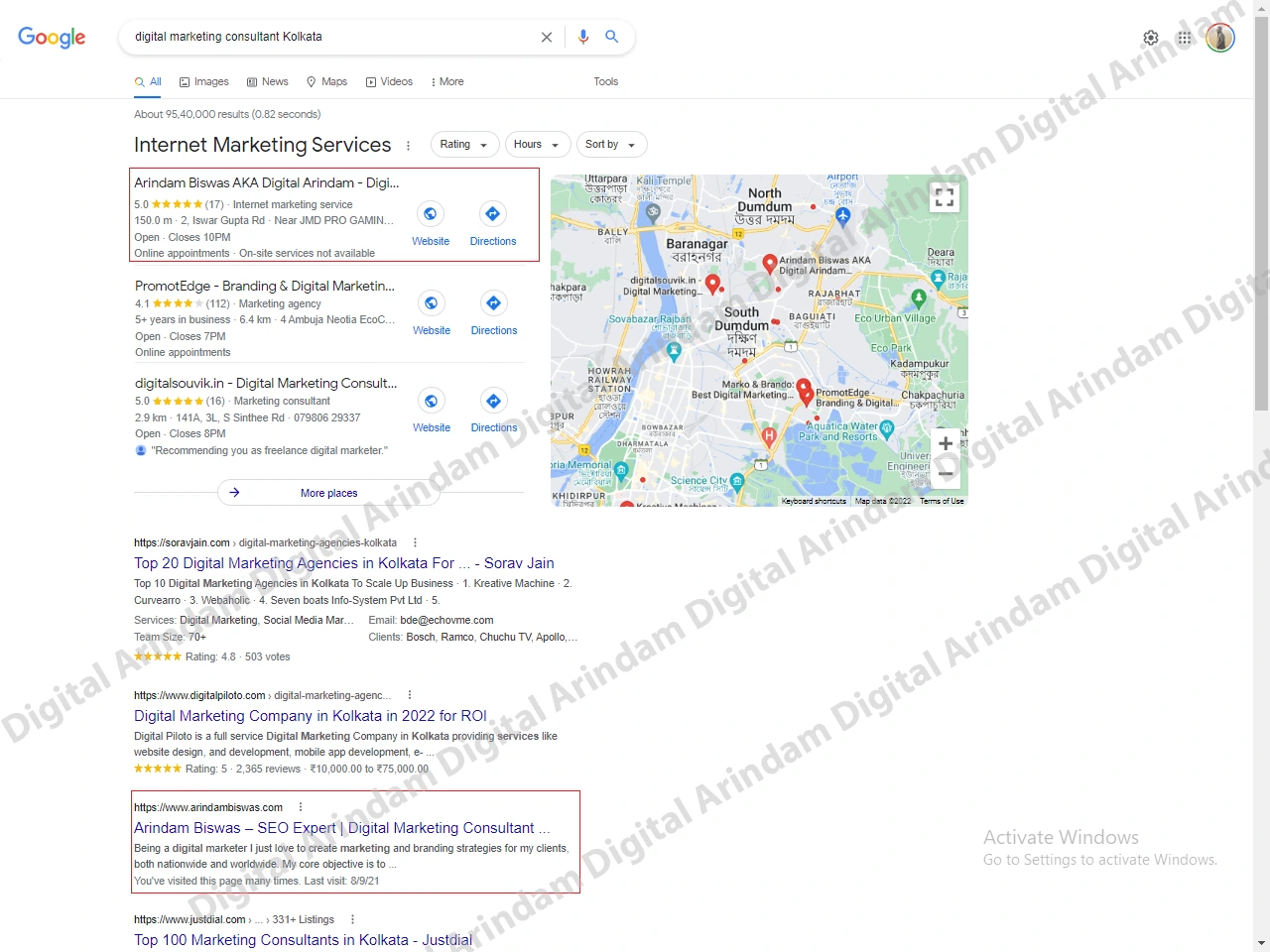1270x952 pixels.
Task: Open the Arindam Biswas AKA Digital Arindam listing
Action: (267, 182)
